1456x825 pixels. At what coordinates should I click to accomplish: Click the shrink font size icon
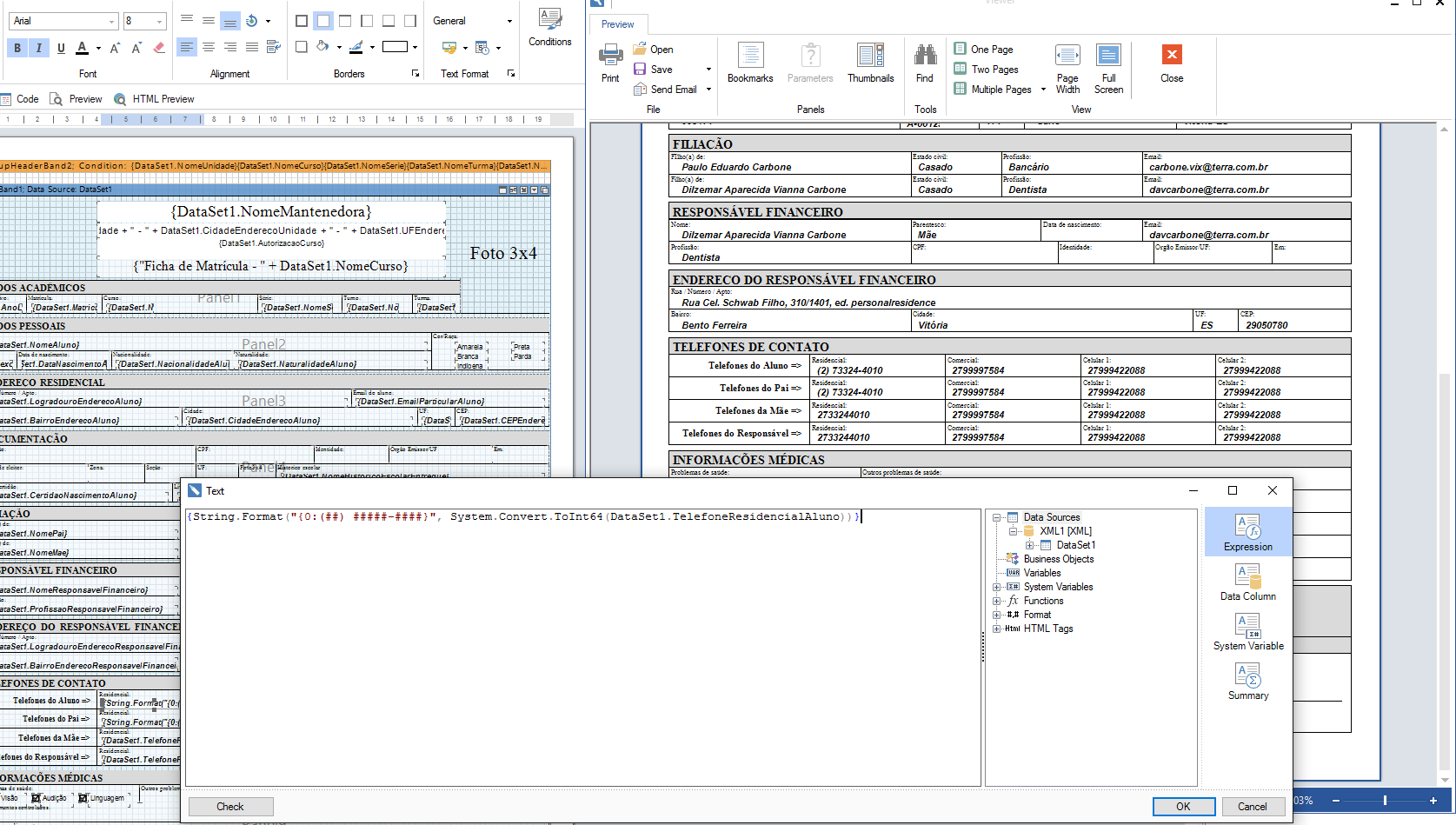[136, 48]
